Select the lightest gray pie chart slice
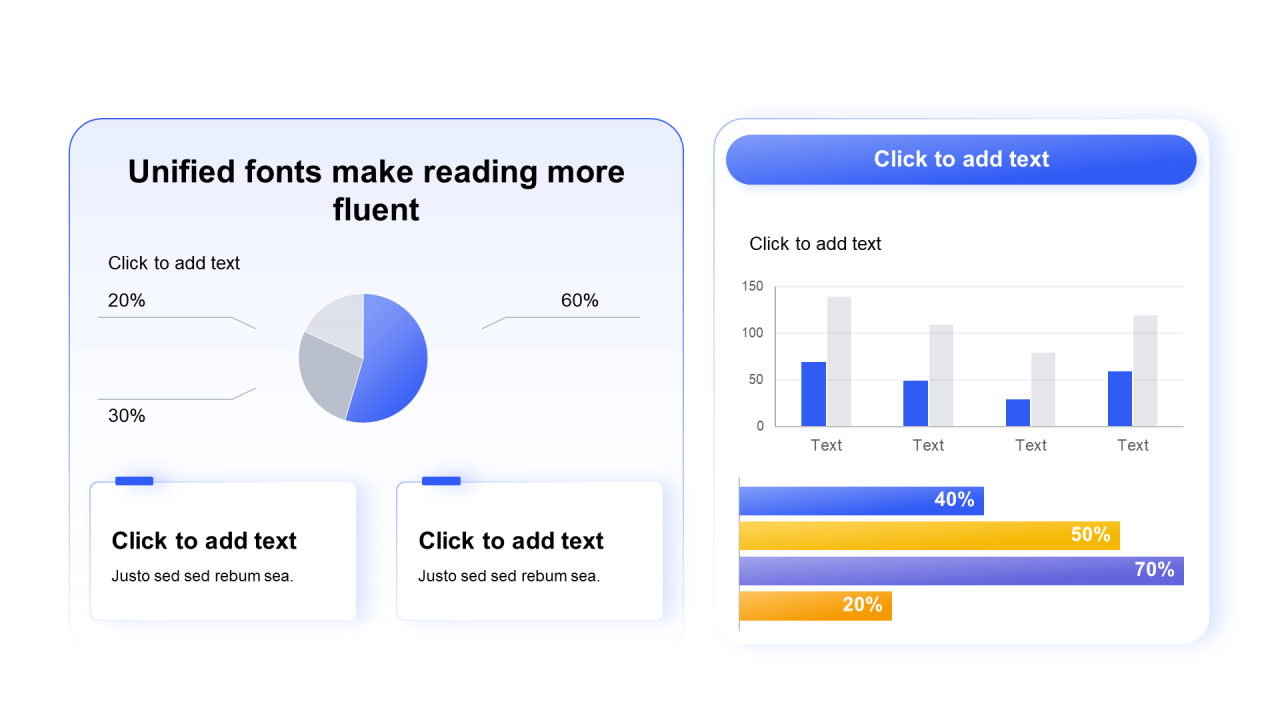The width and height of the screenshot is (1280, 720). coord(338,322)
